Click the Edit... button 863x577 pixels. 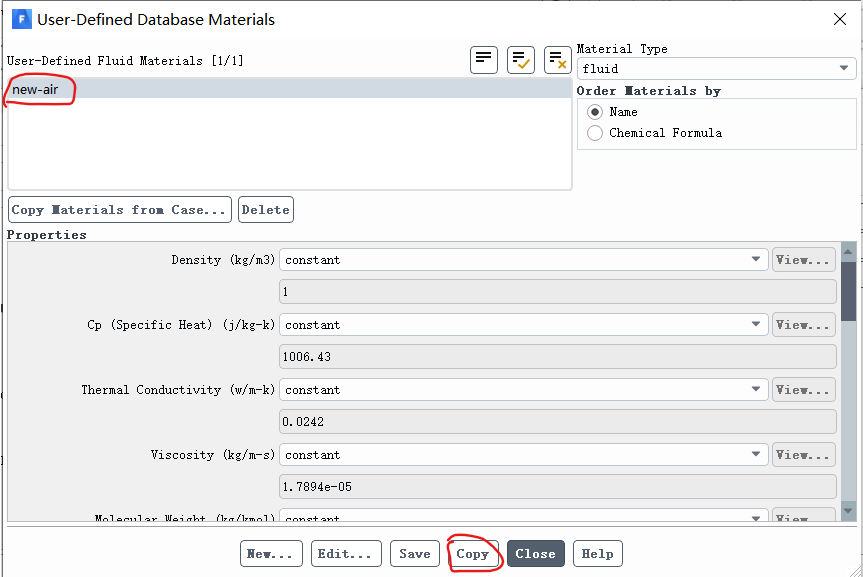click(346, 553)
